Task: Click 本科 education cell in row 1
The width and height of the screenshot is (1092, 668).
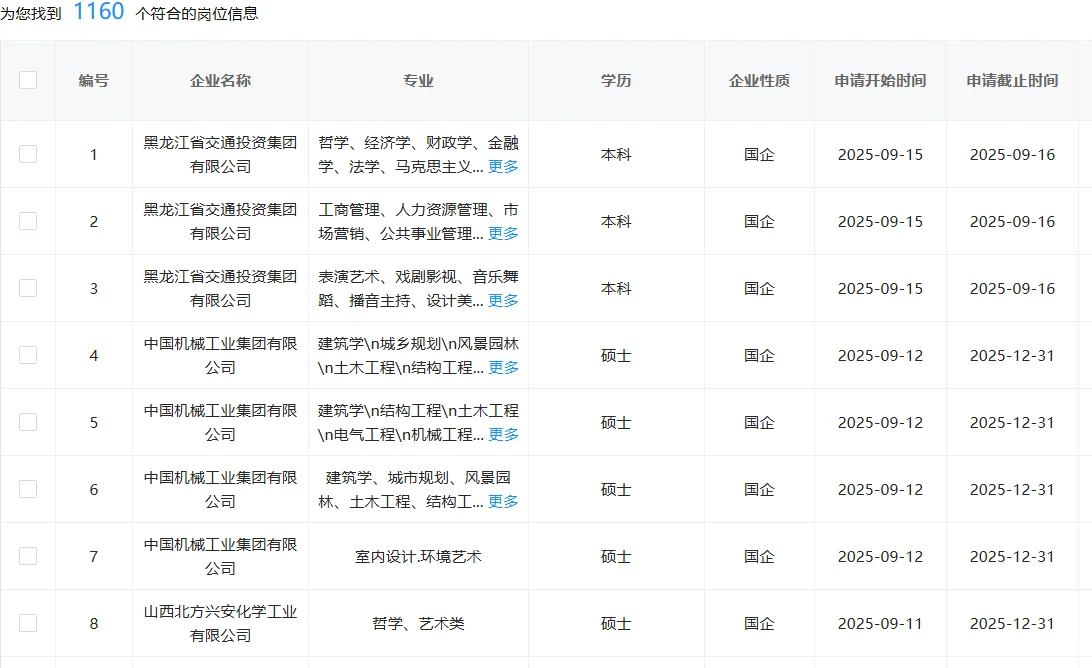Action: click(616, 154)
